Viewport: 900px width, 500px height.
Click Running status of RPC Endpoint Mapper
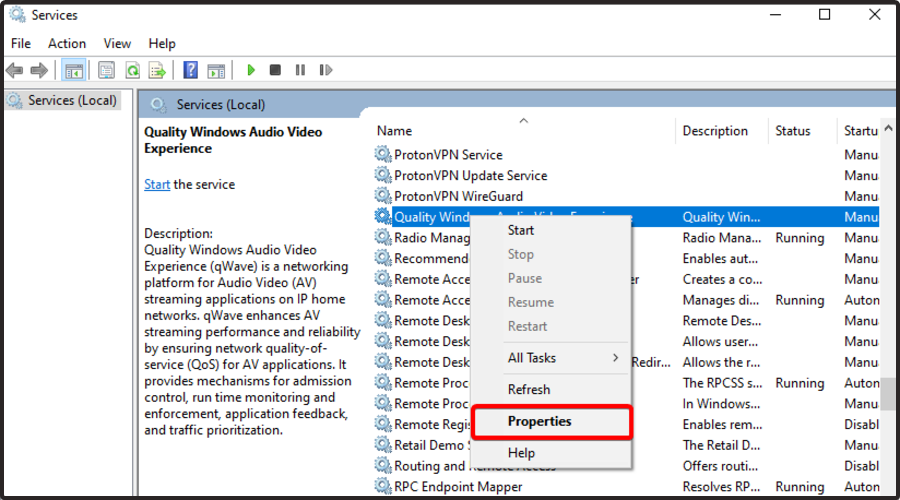tap(800, 486)
